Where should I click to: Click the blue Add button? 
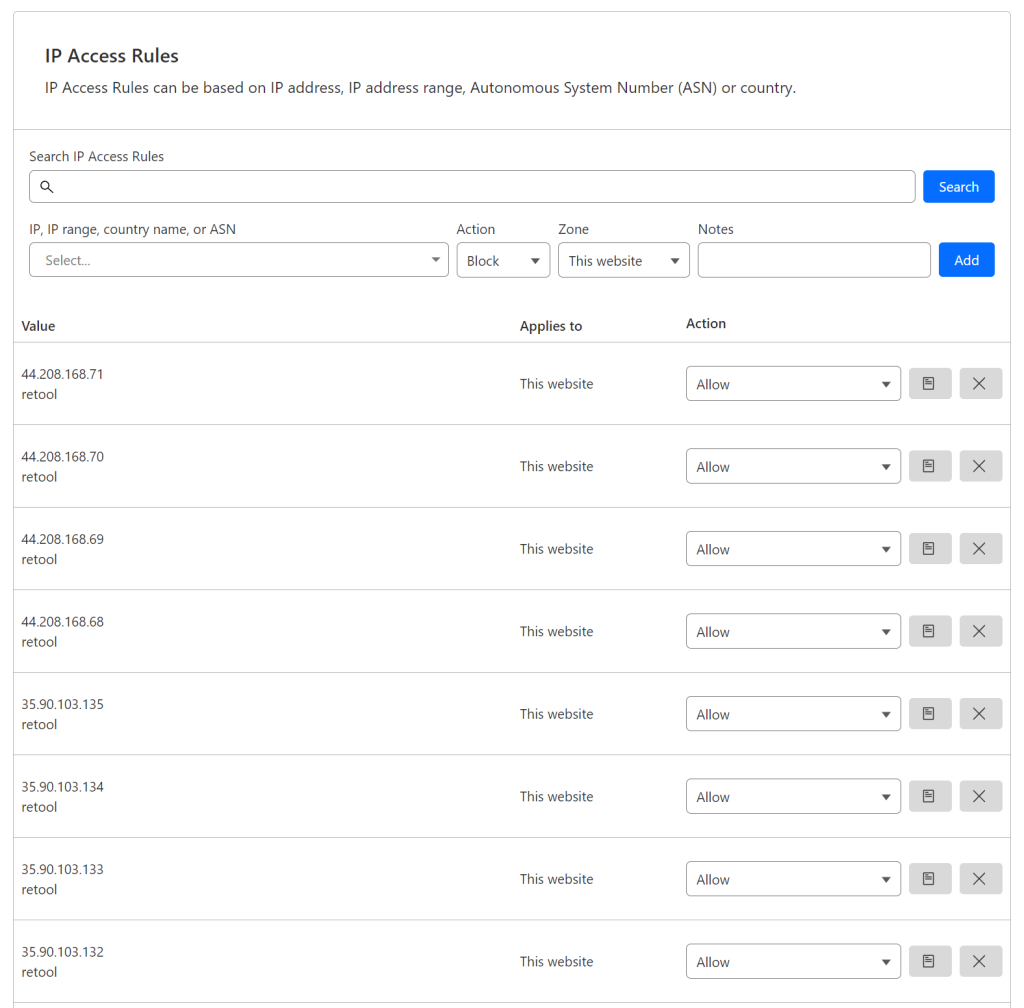(x=966, y=260)
